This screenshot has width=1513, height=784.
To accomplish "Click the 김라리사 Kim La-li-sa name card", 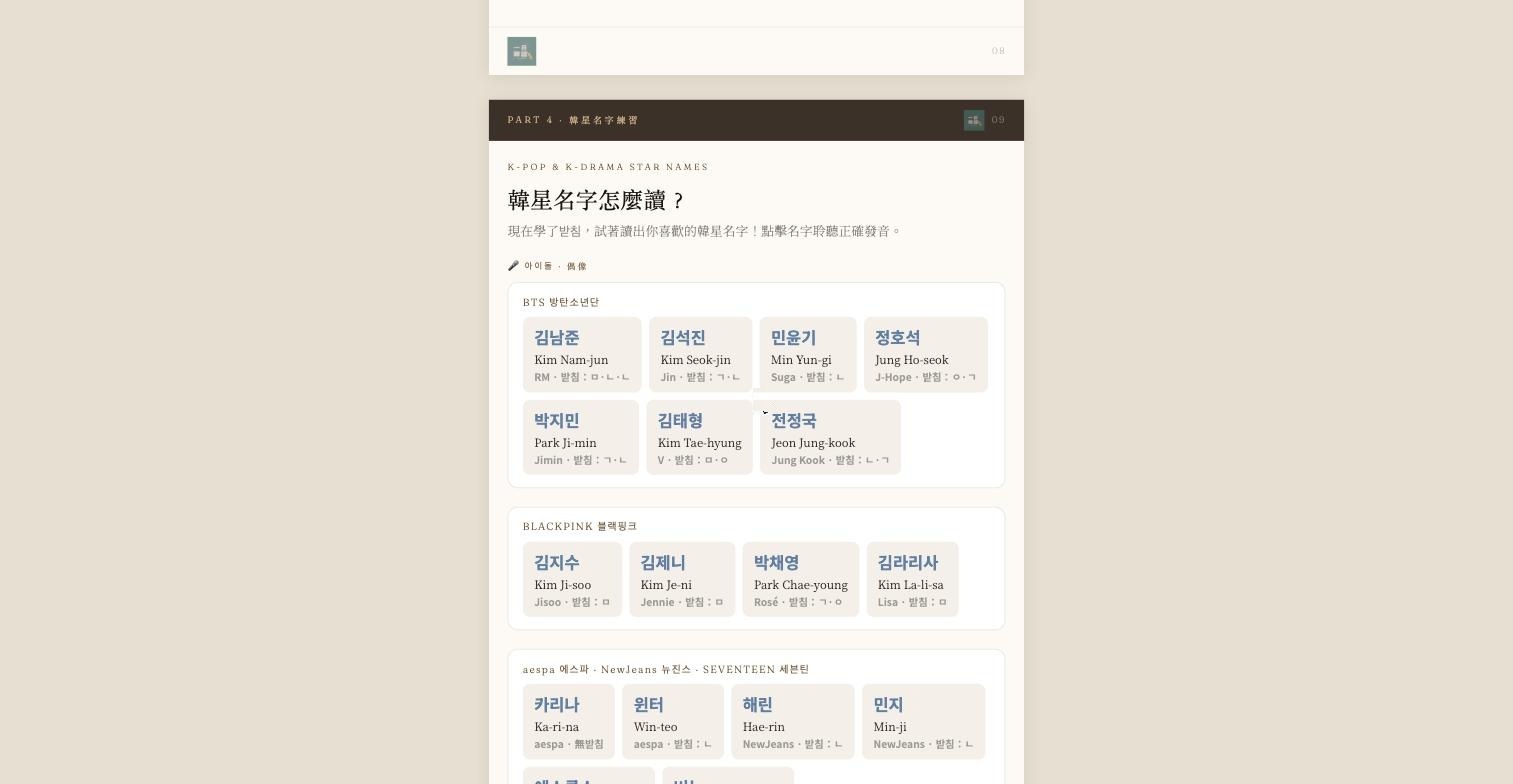I will click(913, 579).
